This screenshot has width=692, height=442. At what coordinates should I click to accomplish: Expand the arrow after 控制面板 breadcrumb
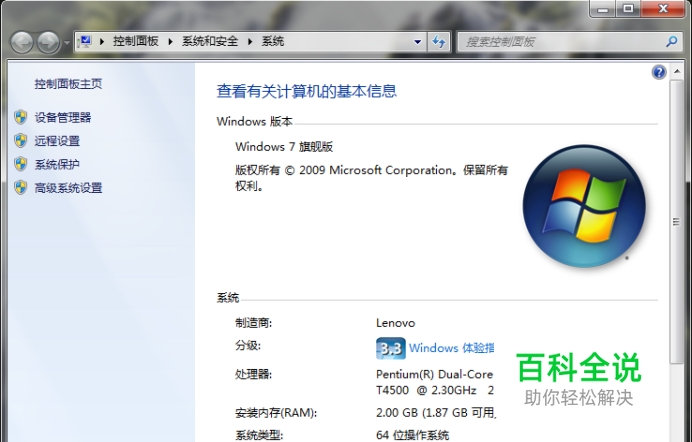point(170,41)
